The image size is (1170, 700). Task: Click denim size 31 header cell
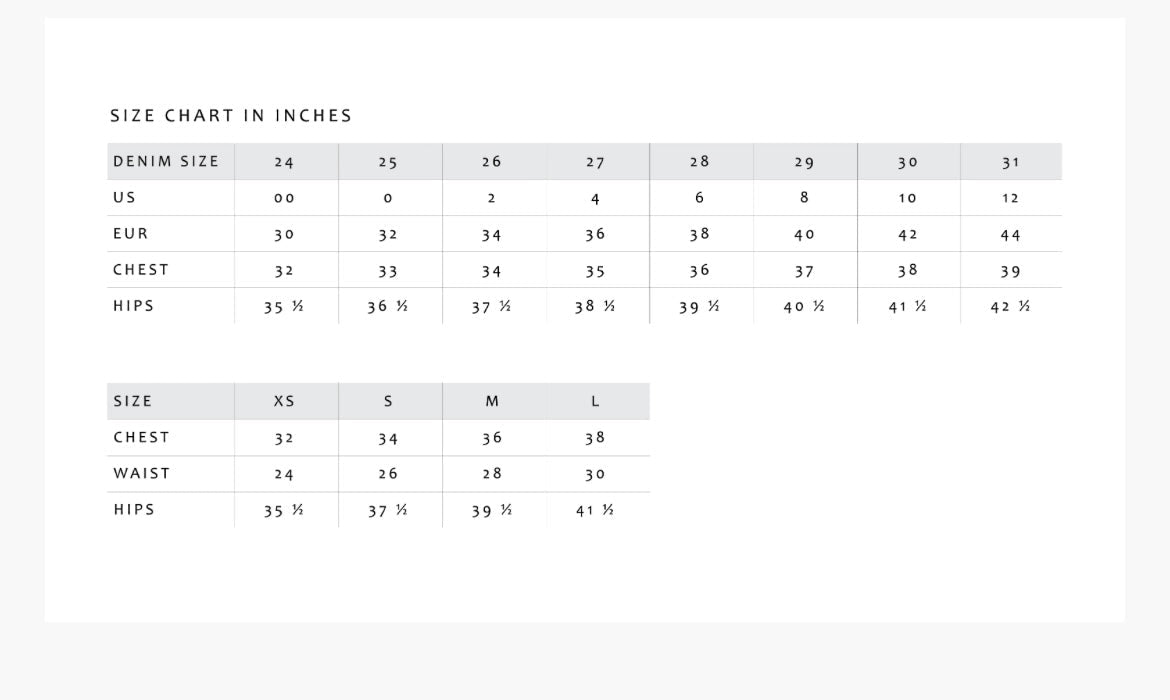[x=1011, y=162]
